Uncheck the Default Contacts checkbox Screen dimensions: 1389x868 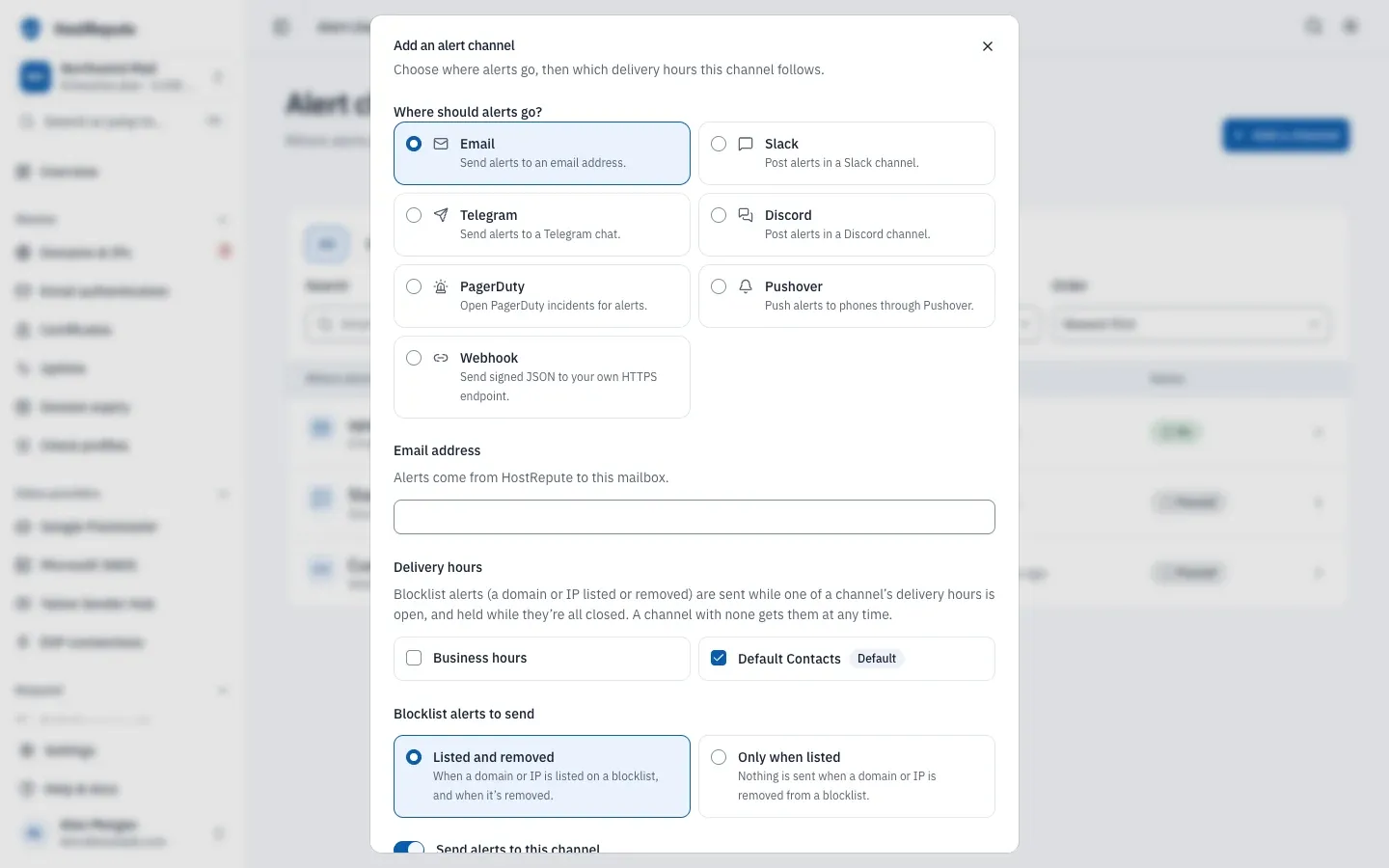(719, 658)
